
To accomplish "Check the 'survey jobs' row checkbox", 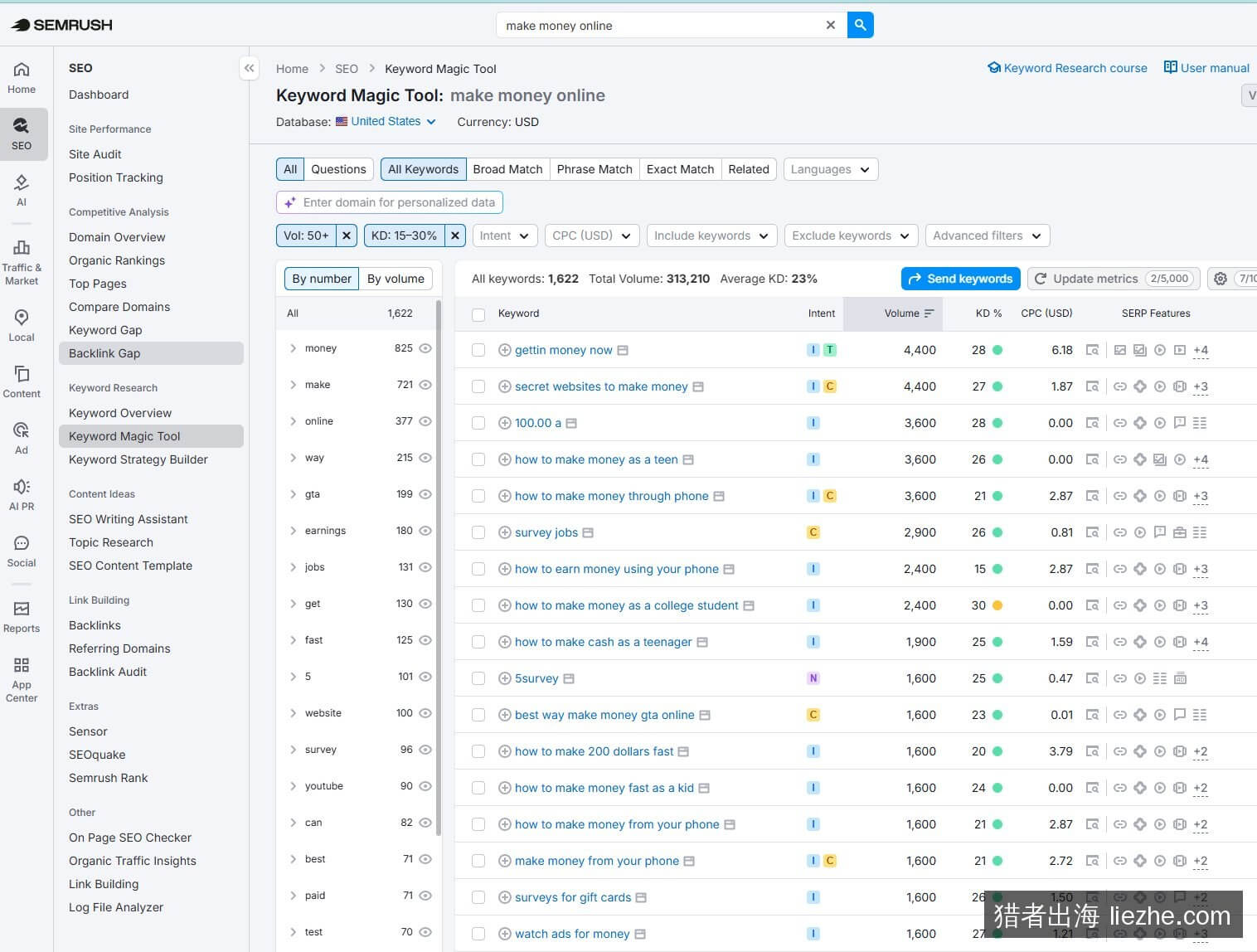I will pyautogui.click(x=478, y=532).
